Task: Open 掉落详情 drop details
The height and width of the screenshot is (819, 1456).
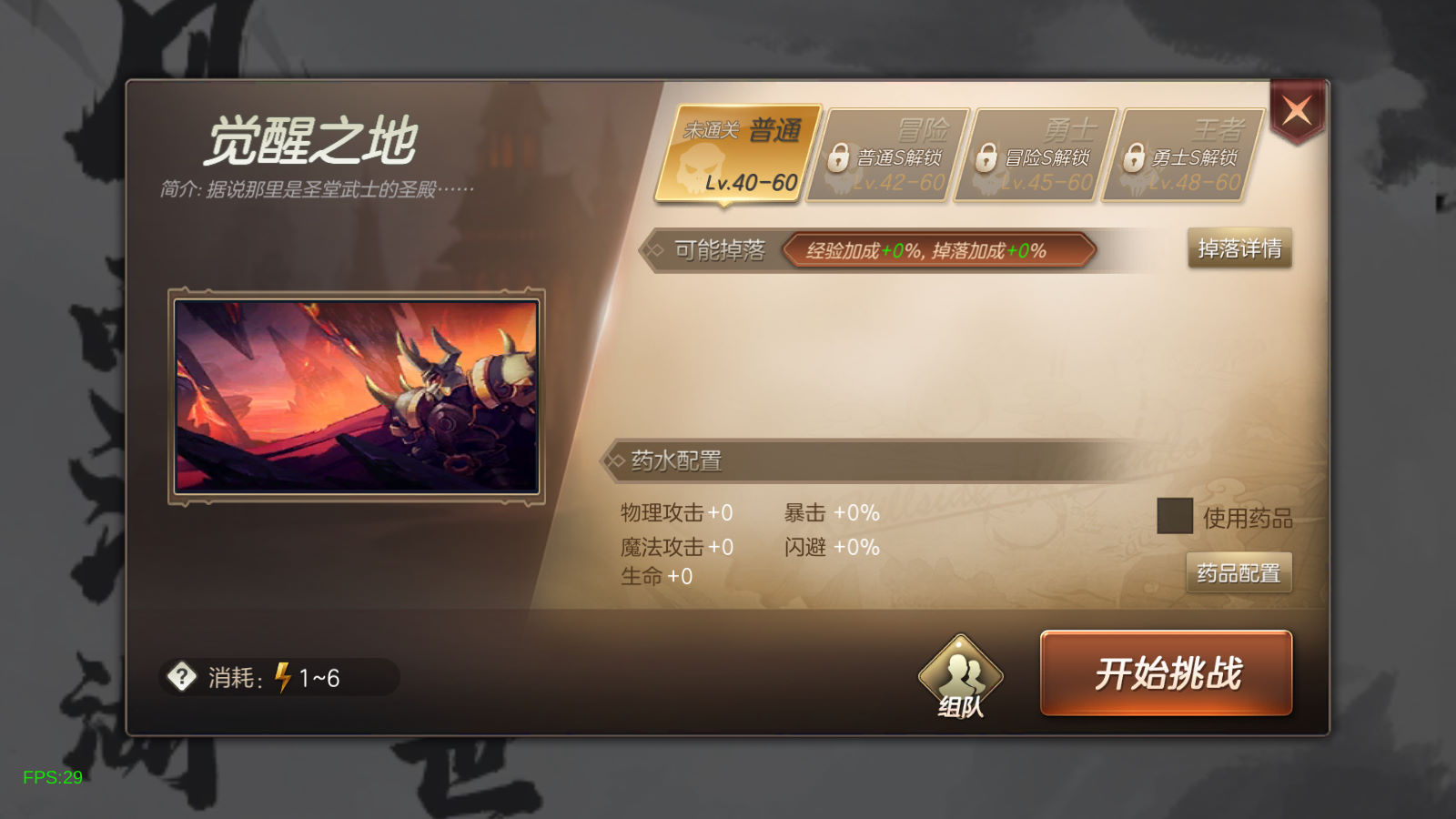Action: coord(1239,248)
